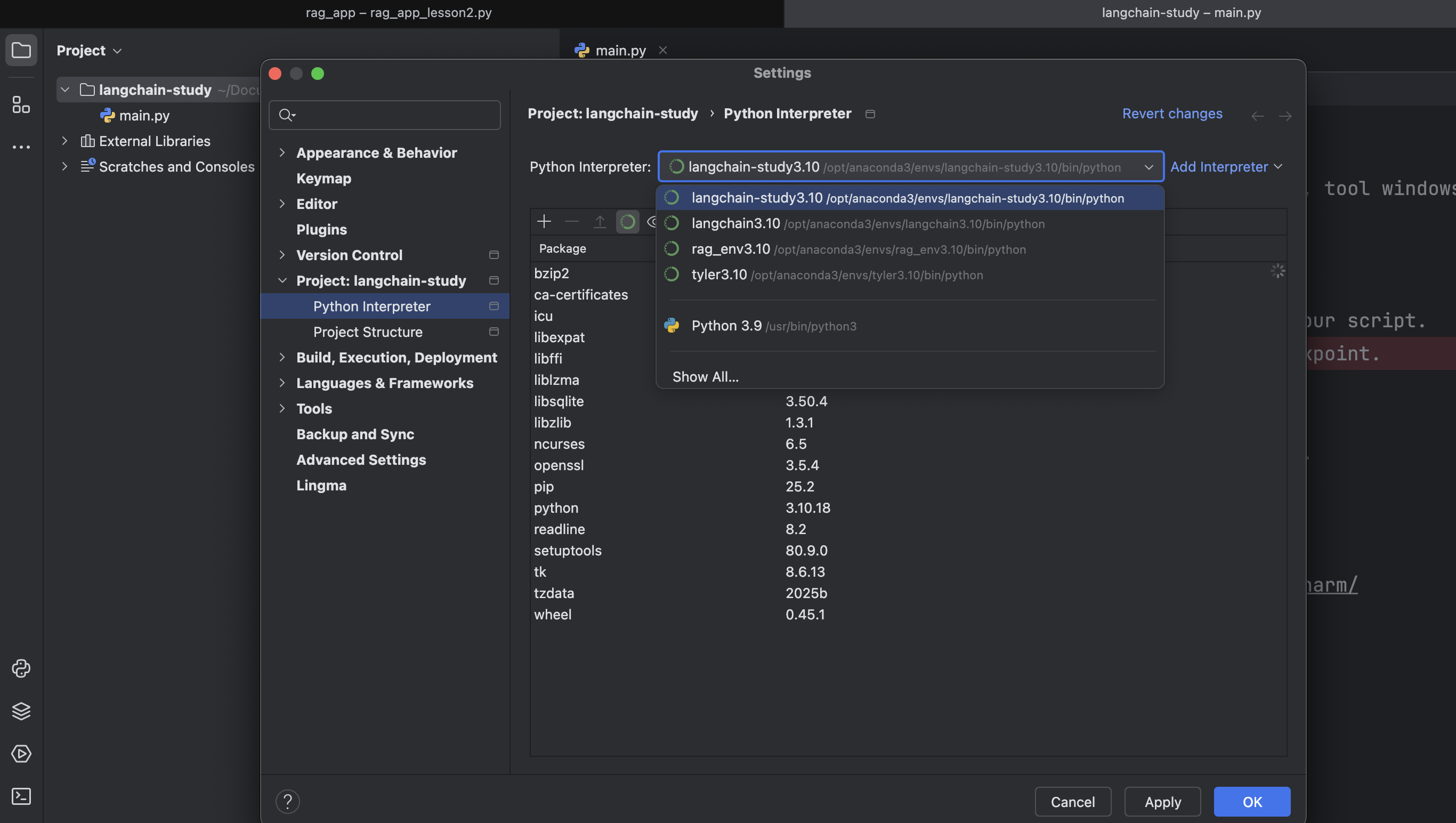The width and height of the screenshot is (1456, 823).
Task: Expand the Build, Execution, Deployment section
Action: coord(282,357)
